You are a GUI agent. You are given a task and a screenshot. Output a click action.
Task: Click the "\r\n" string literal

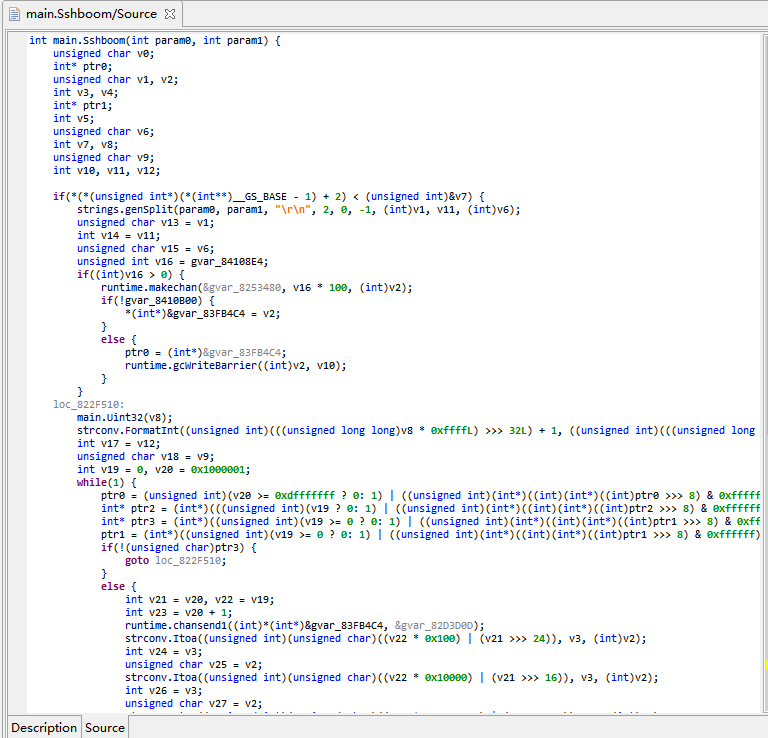coord(294,209)
